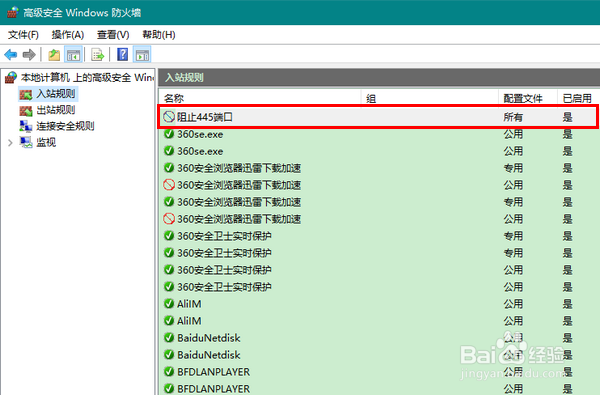The height and width of the screenshot is (395, 600).
Task: Open the 文件(F) menu
Action: (23, 35)
